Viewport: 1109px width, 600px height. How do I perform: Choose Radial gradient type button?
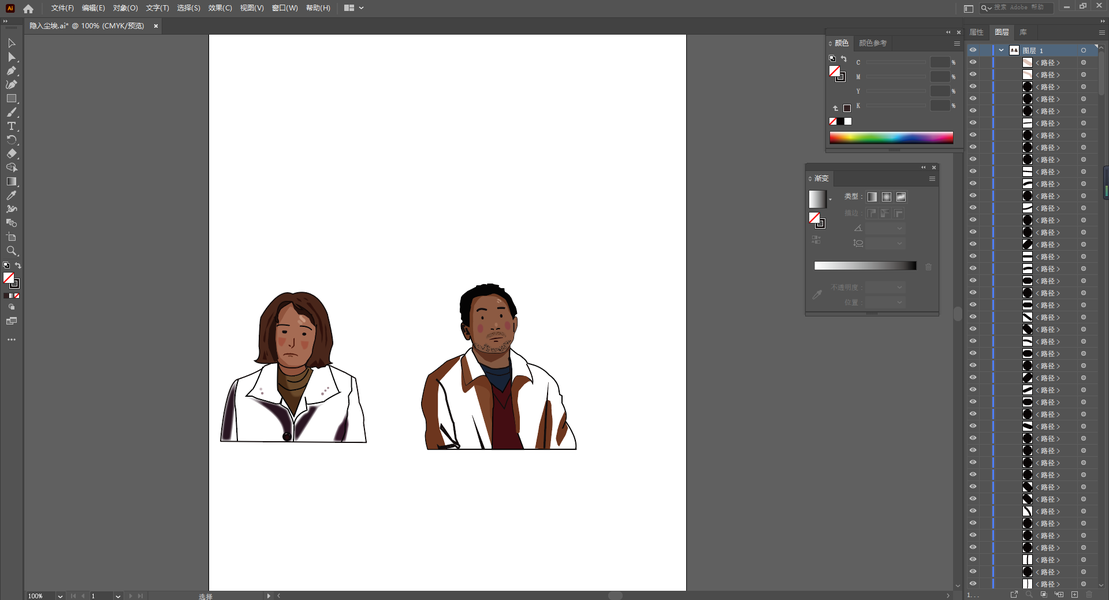click(x=886, y=197)
